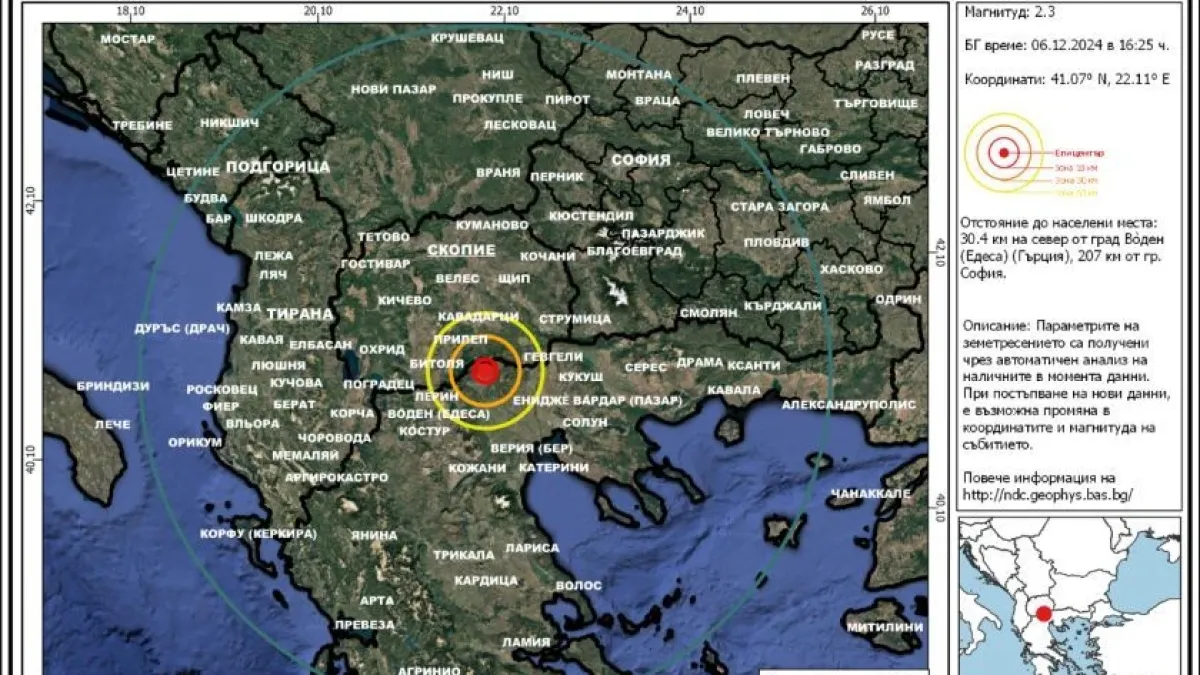Click the МОНТАНА city label
This screenshot has width=1200, height=675.
639,74
